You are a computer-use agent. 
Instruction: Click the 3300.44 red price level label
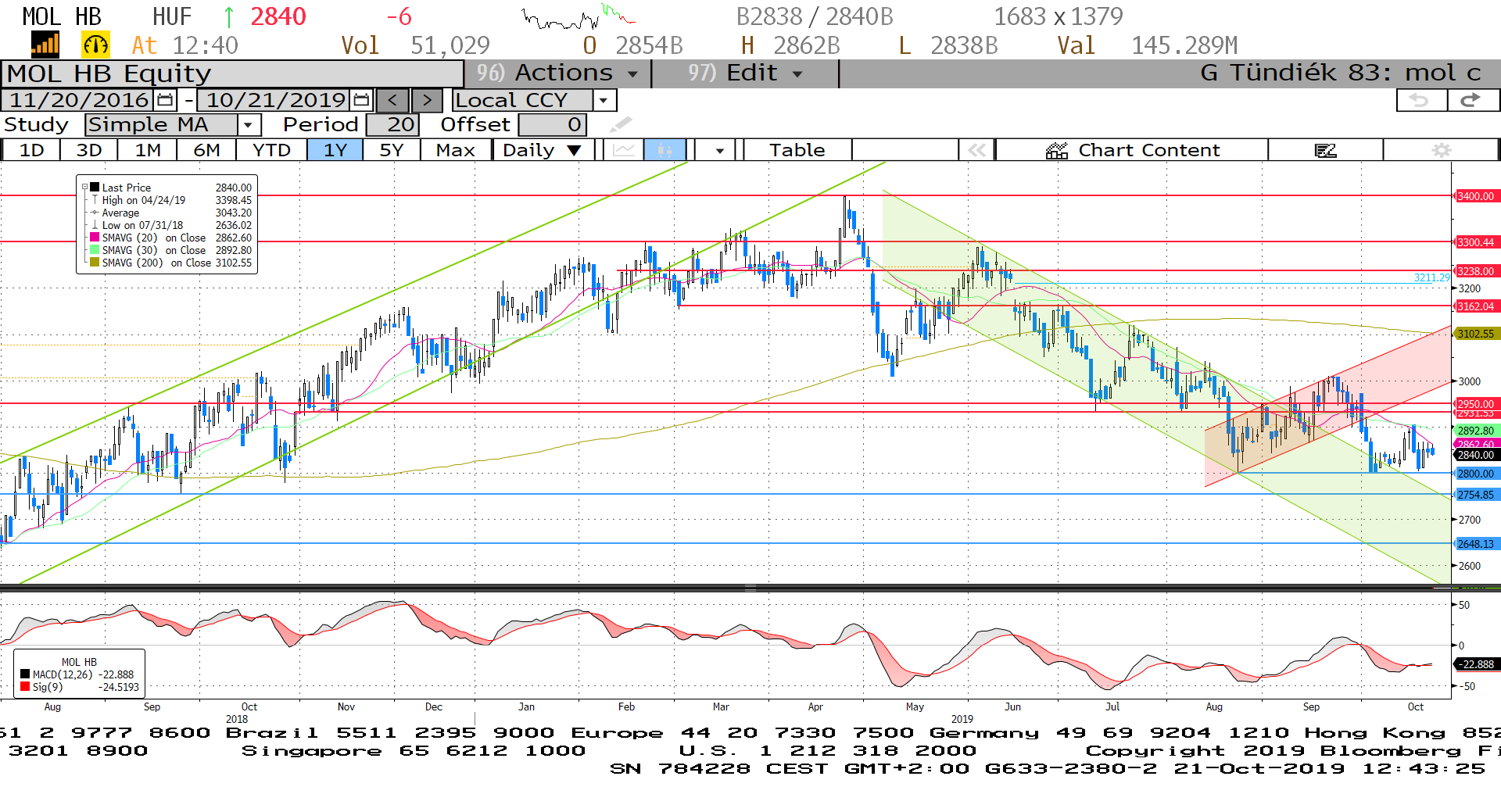click(1475, 242)
